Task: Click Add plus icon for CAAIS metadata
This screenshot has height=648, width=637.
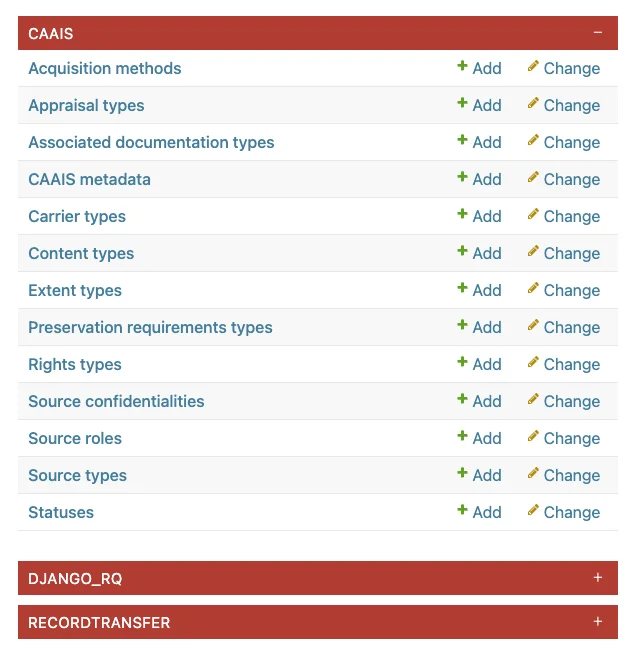Action: click(x=462, y=177)
